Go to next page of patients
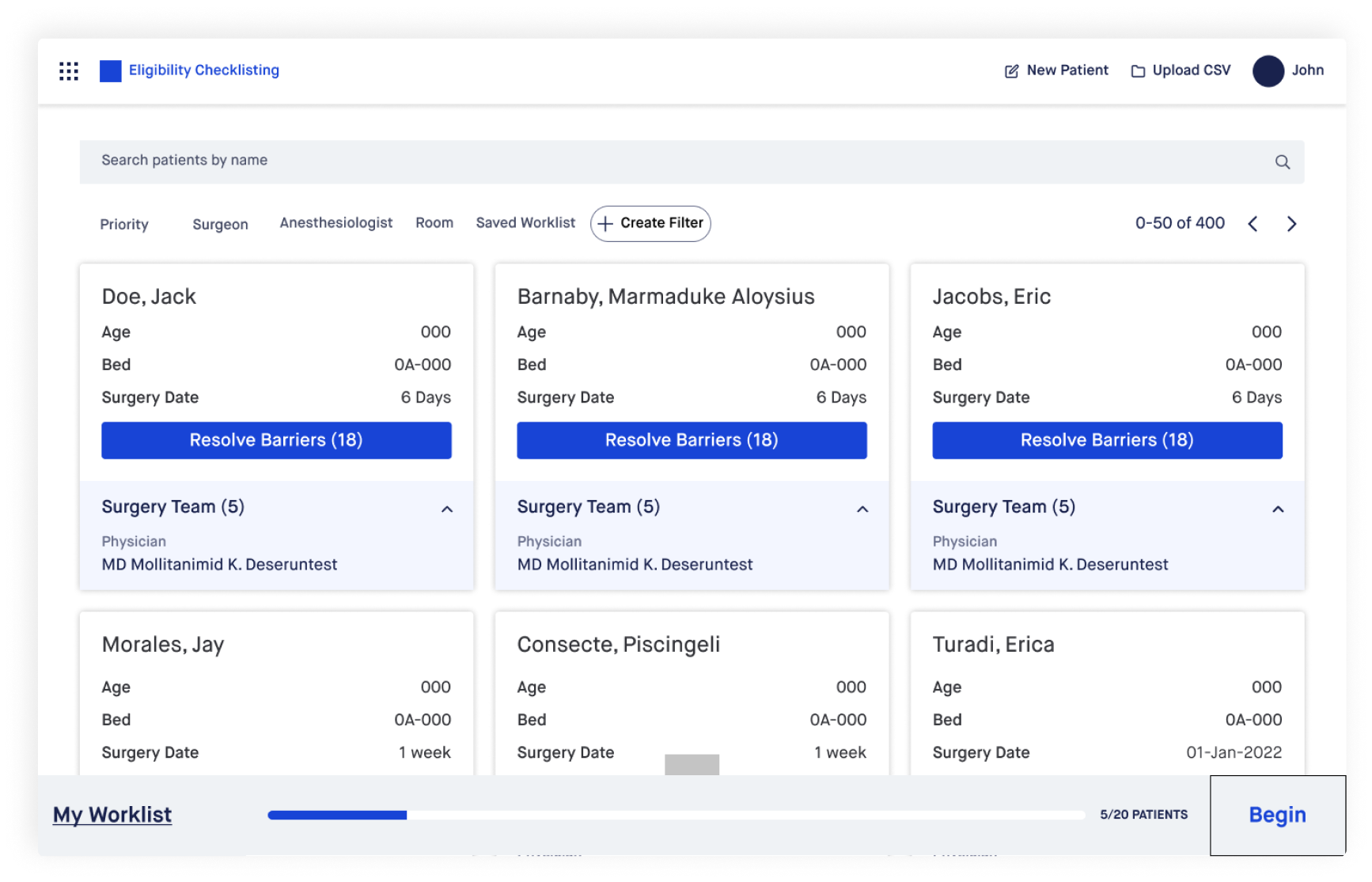The height and width of the screenshot is (882, 1372). [x=1291, y=224]
